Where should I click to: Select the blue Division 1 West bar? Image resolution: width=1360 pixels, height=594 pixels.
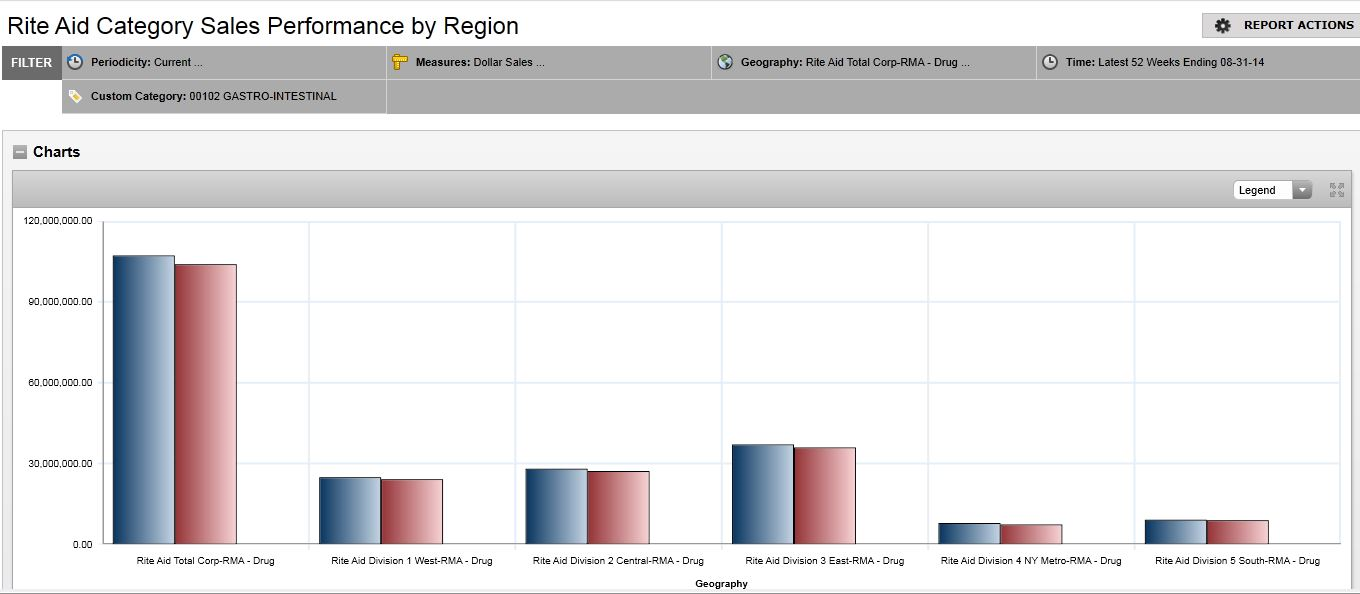[x=350, y=510]
